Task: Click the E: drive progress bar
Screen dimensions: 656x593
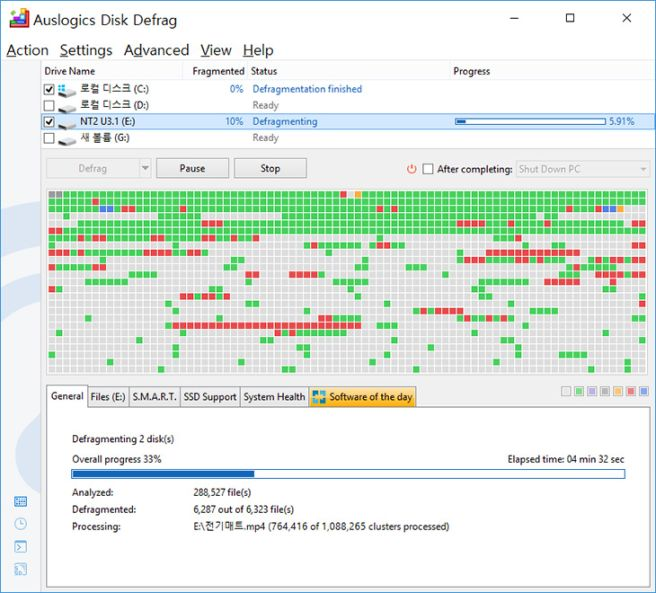Action: click(x=530, y=121)
